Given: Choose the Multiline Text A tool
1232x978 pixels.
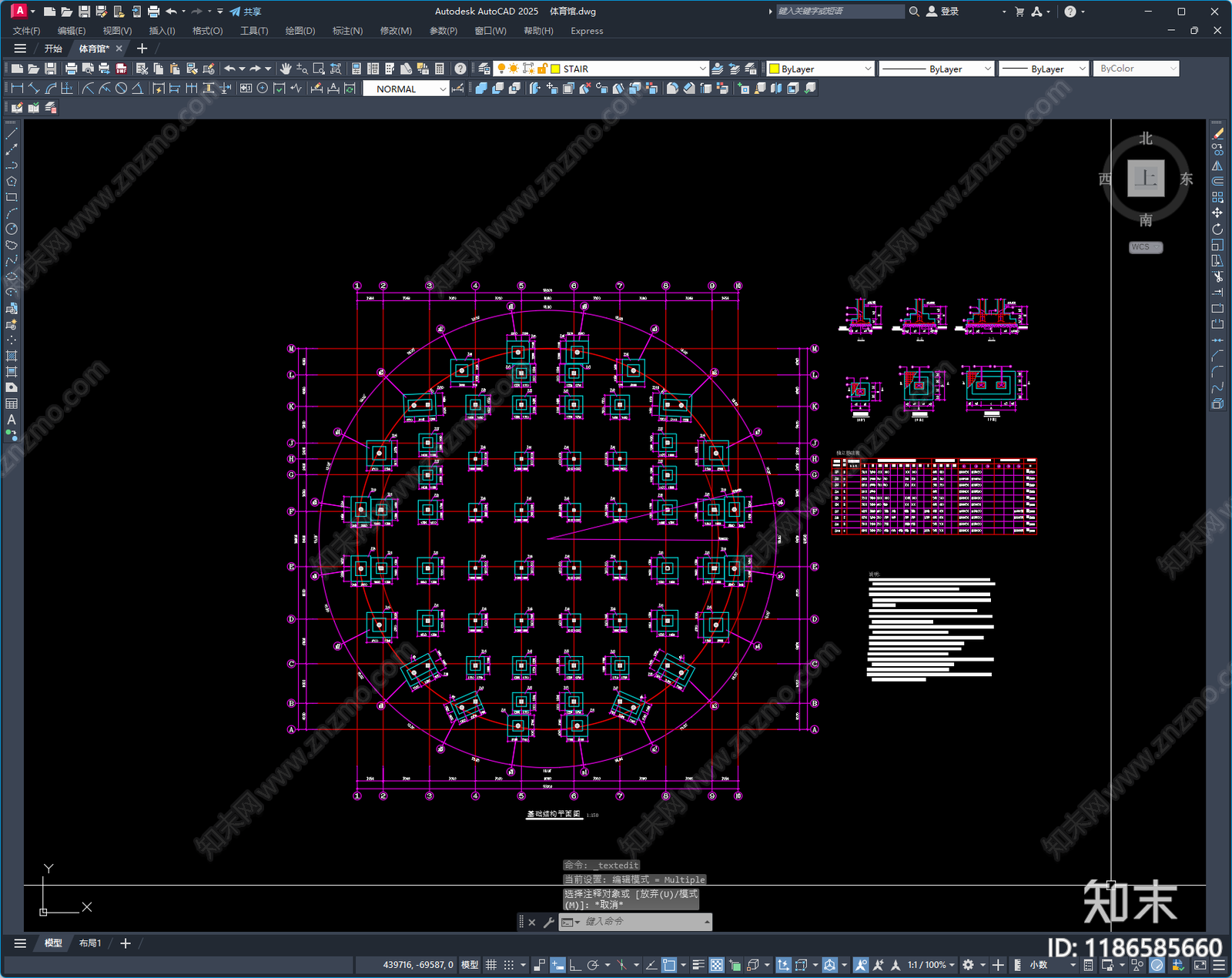Looking at the screenshot, I should point(12,420).
